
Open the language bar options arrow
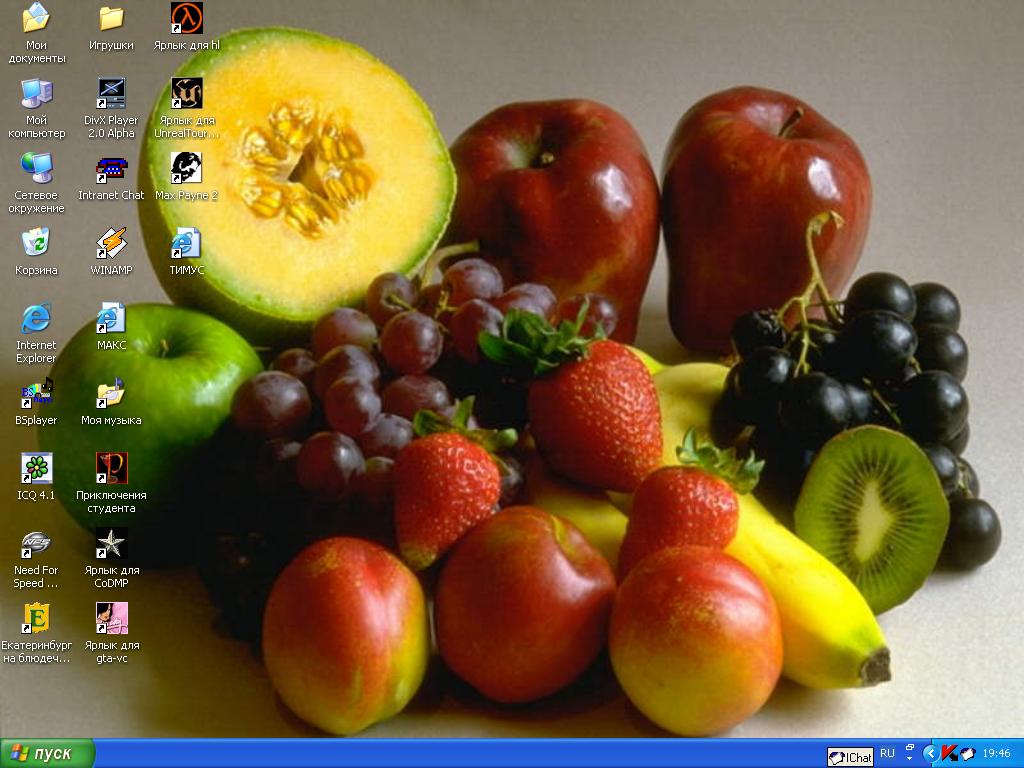click(x=909, y=756)
